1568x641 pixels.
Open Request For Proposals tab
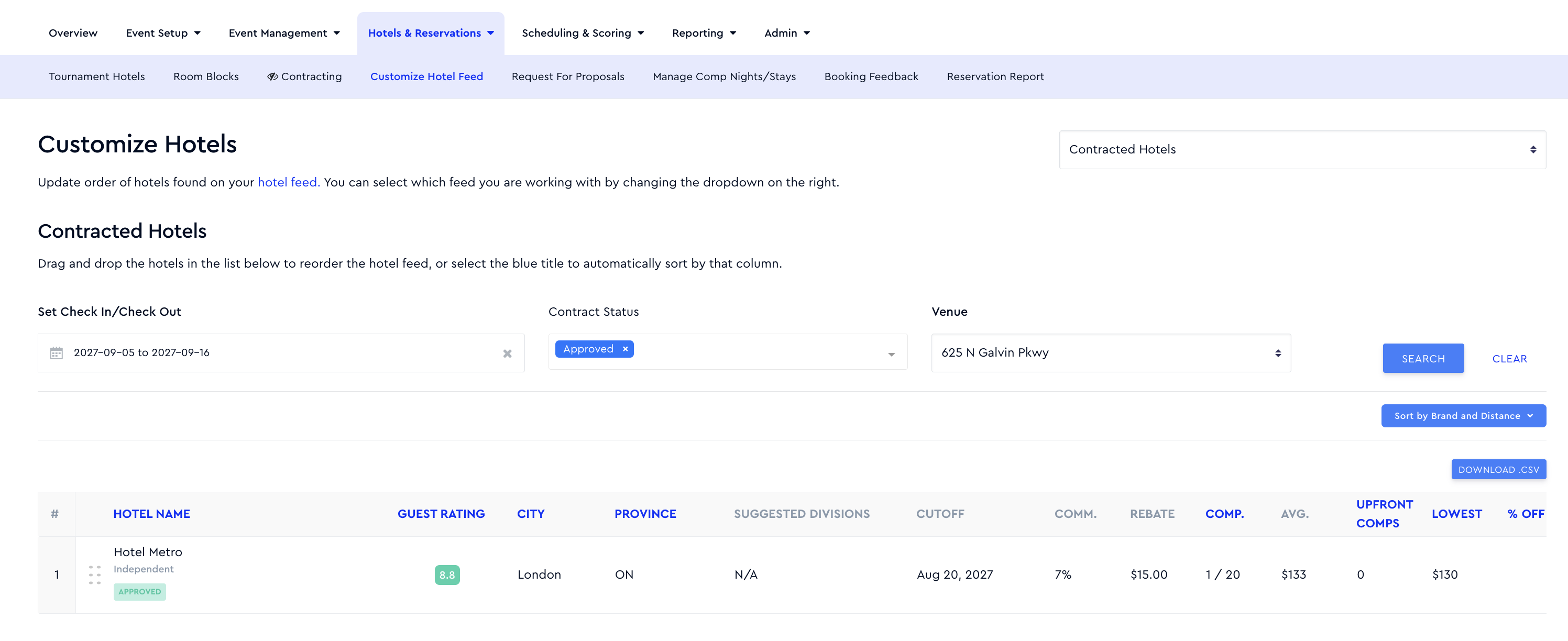pos(568,76)
